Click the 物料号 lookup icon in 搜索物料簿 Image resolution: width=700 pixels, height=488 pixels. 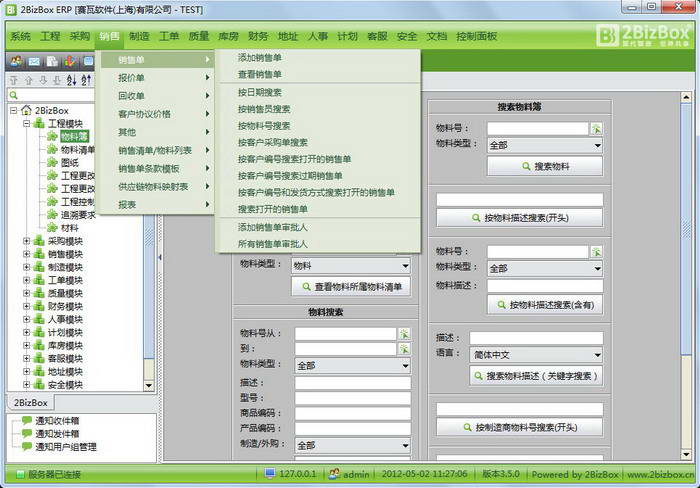(596, 129)
